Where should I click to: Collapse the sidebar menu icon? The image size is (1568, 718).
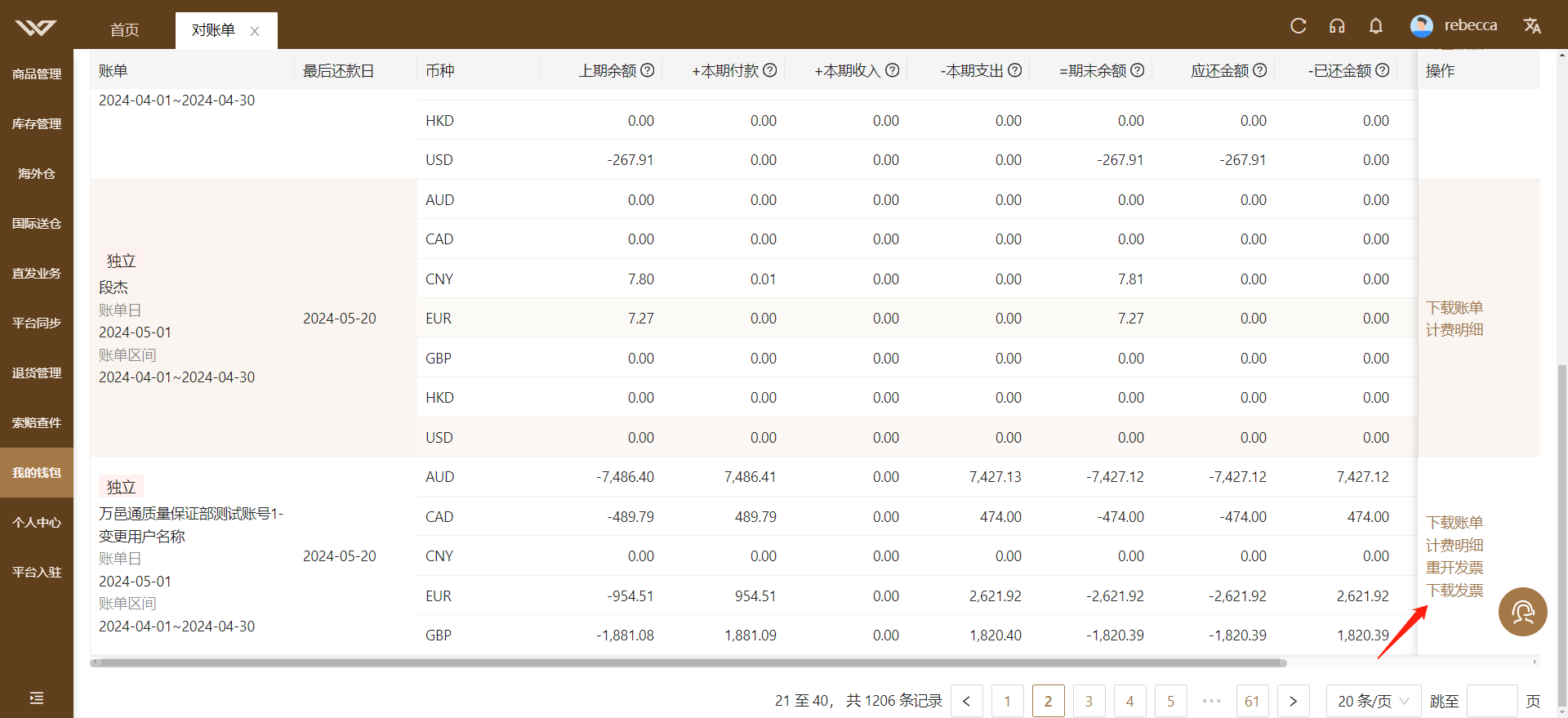(x=37, y=698)
